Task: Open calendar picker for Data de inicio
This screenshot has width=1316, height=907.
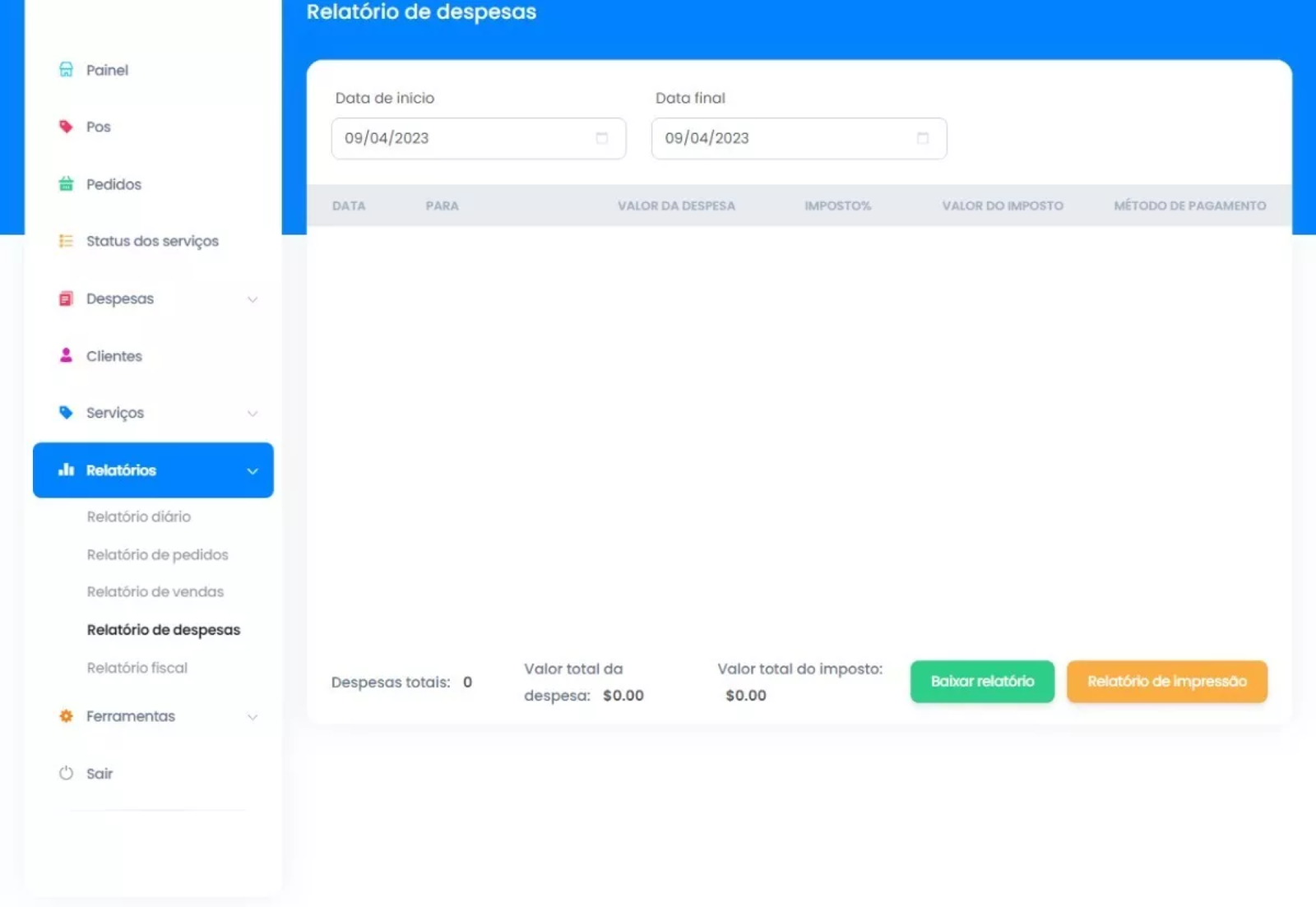Action: (x=602, y=138)
